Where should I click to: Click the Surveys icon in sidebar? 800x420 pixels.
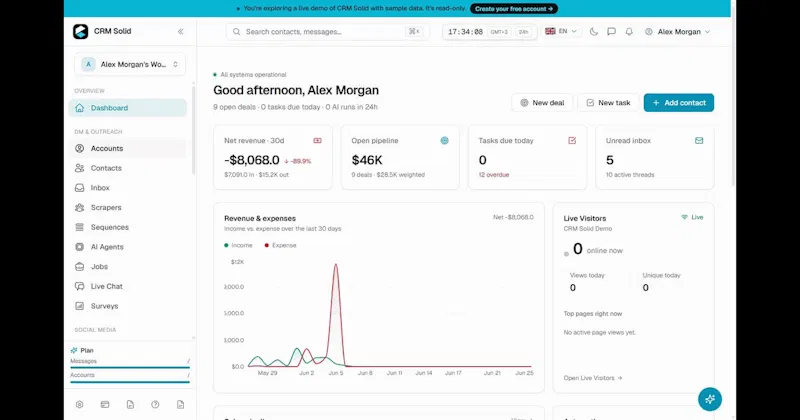pyautogui.click(x=80, y=306)
